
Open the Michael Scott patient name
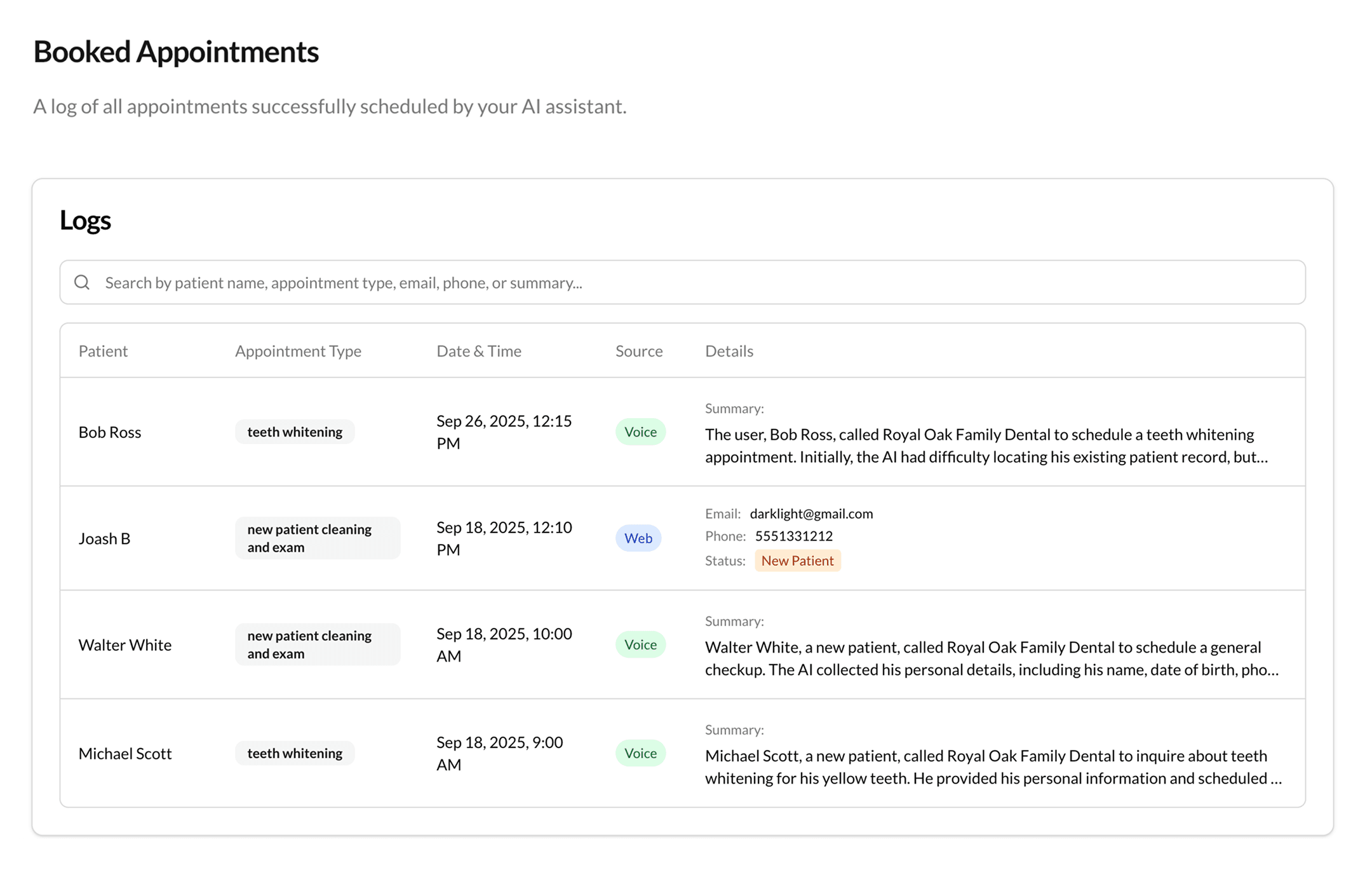tap(125, 754)
